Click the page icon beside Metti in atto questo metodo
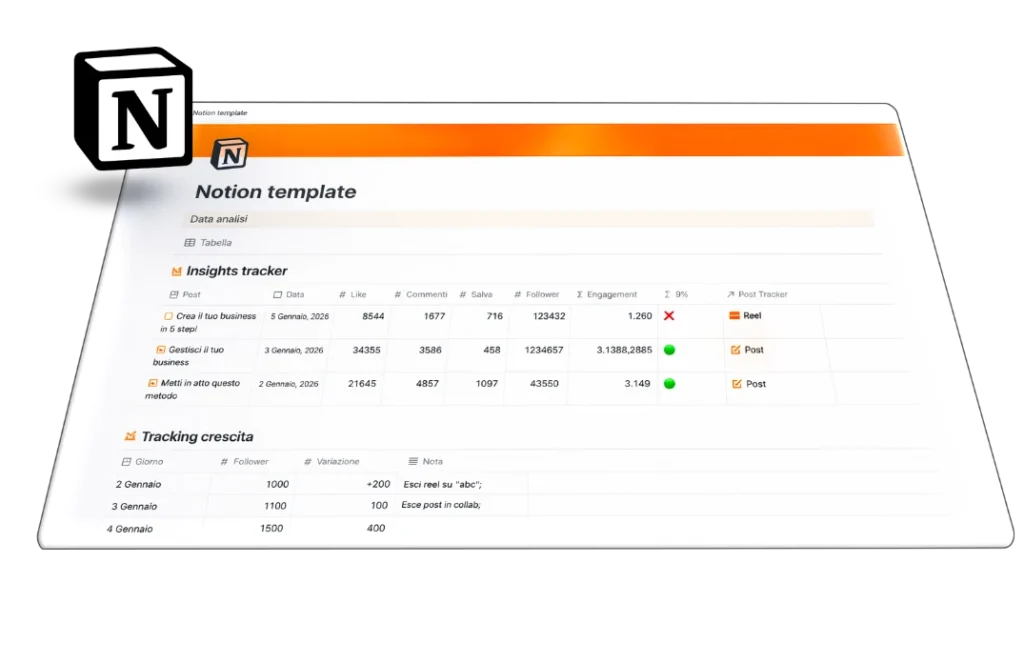The width and height of the screenshot is (1024, 663). (152, 383)
